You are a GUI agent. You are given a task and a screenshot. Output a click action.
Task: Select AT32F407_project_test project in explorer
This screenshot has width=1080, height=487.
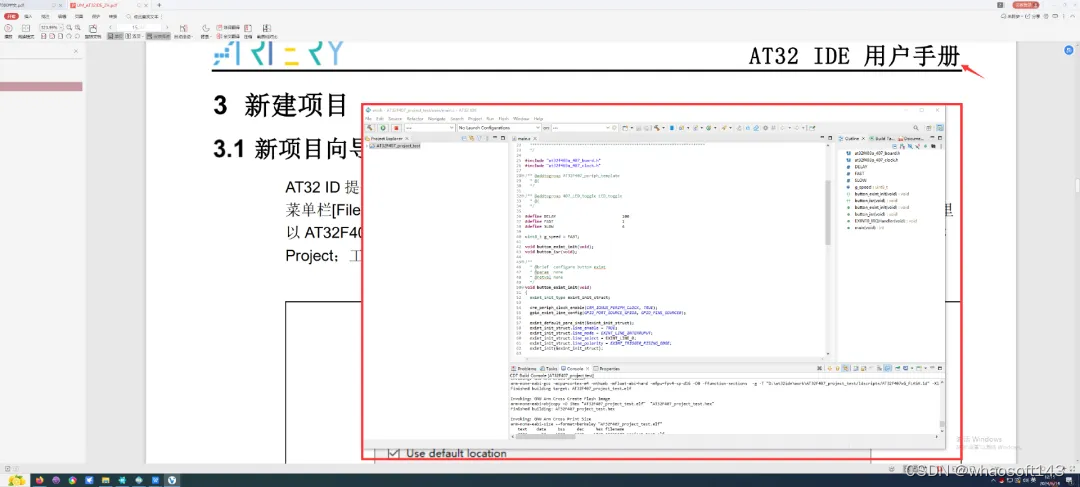(x=395, y=145)
